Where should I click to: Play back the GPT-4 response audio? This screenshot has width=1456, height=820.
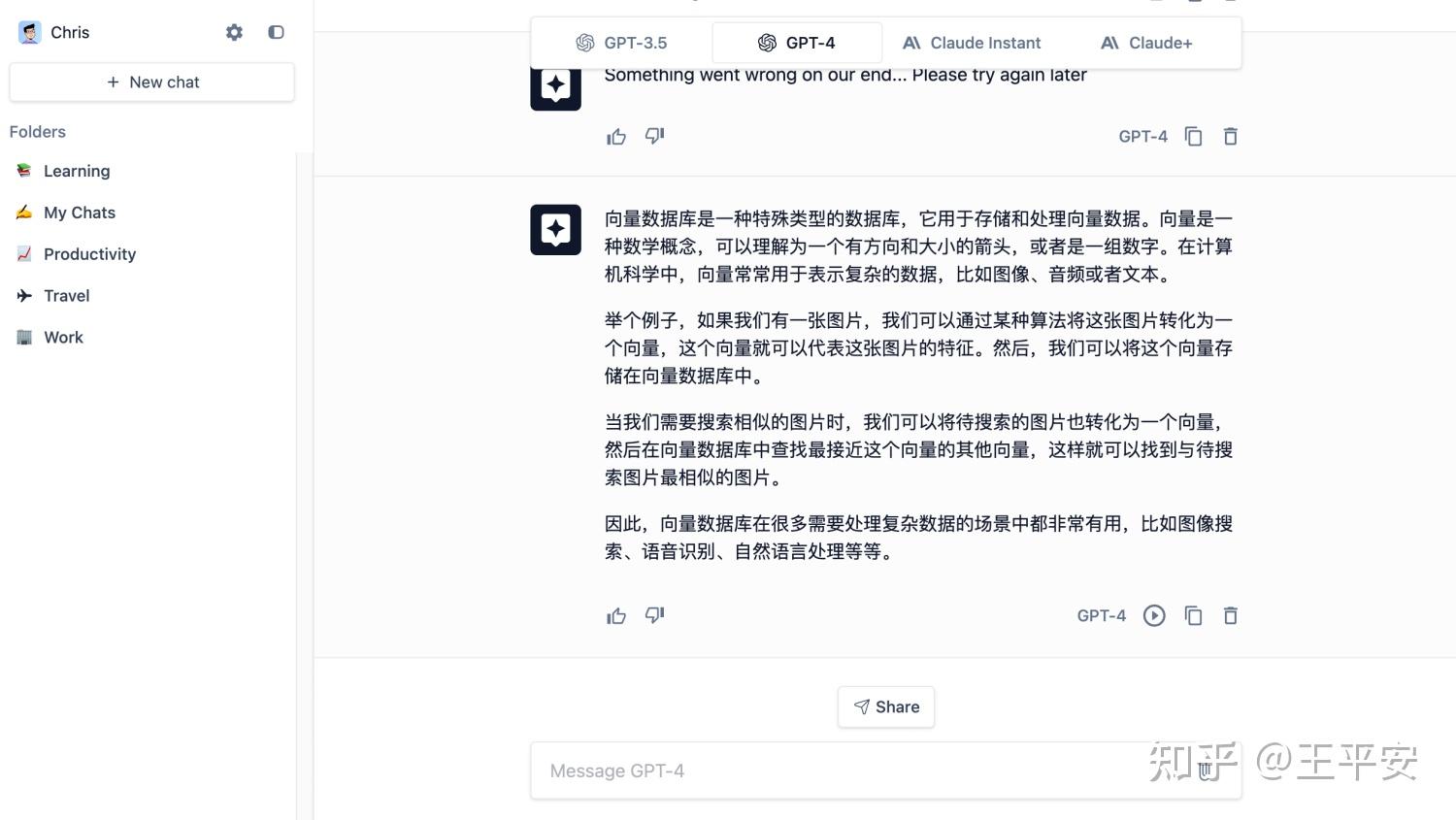coord(1154,615)
